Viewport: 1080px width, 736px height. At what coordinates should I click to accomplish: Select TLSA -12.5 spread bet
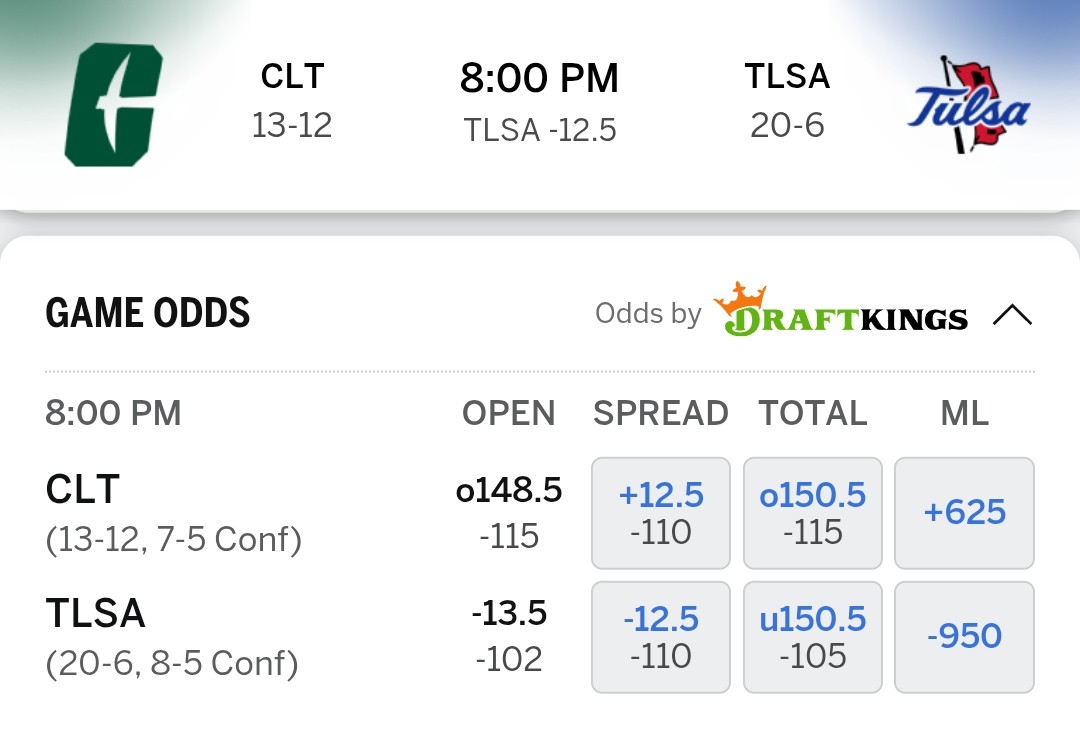(x=661, y=637)
